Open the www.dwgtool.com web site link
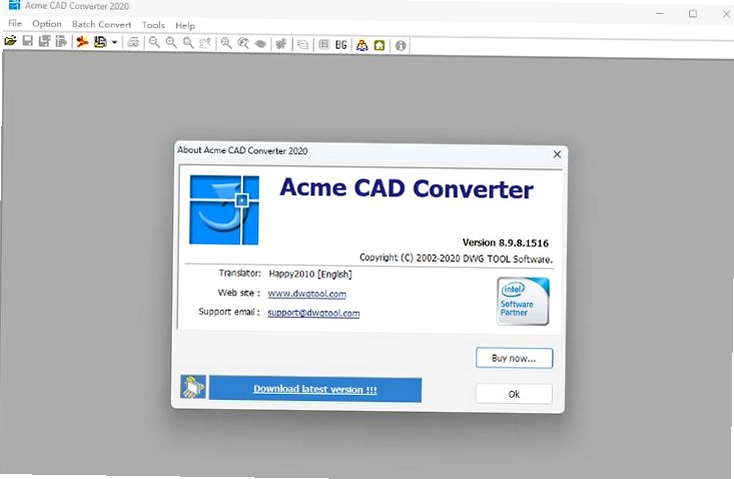 coord(307,294)
